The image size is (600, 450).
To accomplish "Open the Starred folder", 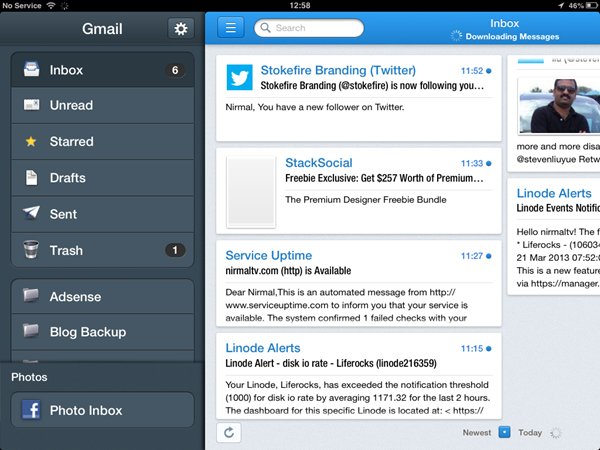I will click(103, 142).
